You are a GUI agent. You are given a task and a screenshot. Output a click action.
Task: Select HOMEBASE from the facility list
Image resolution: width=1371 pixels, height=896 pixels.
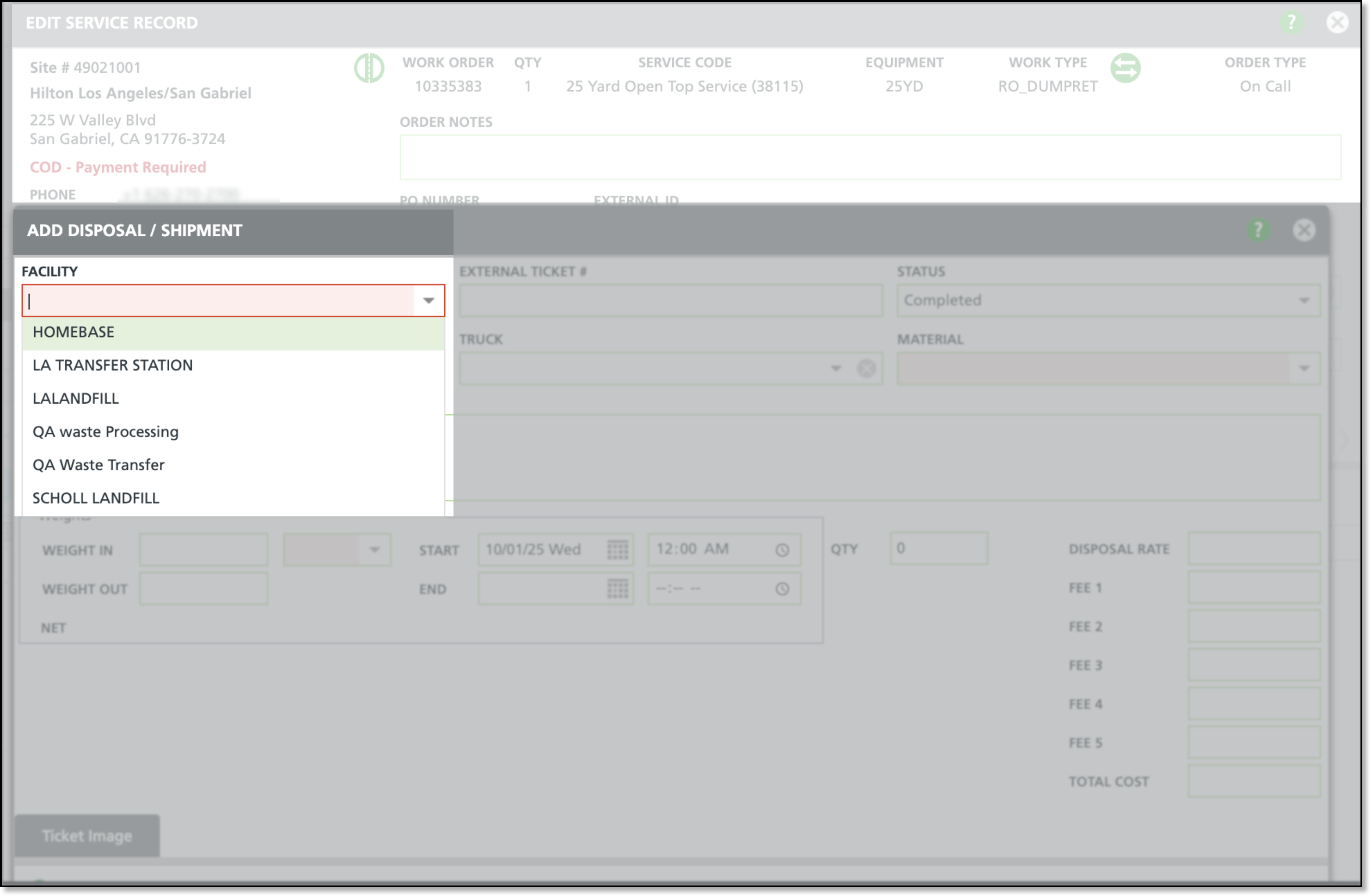coord(74,332)
